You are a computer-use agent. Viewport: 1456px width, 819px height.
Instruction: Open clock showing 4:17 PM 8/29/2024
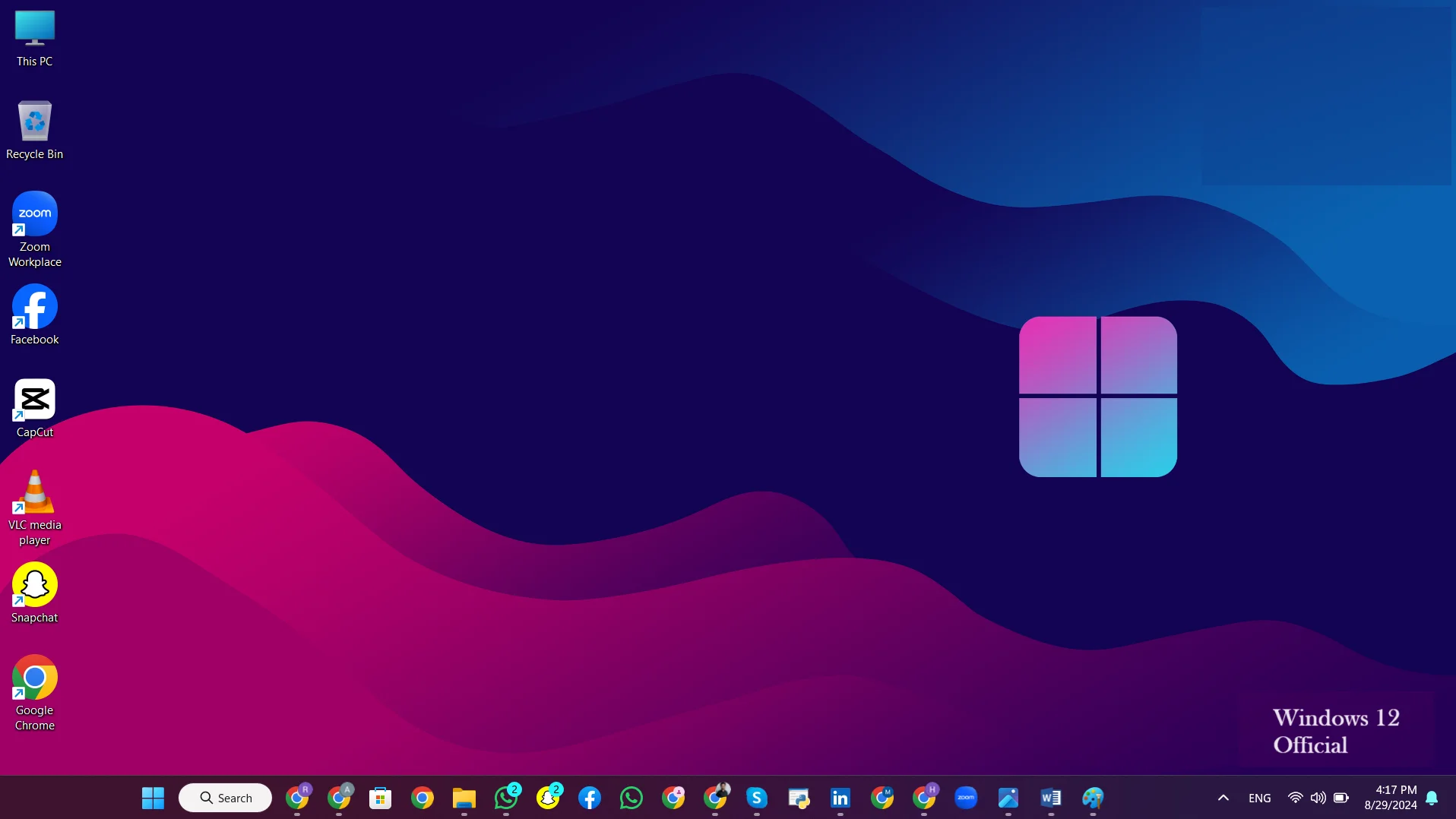(x=1391, y=798)
